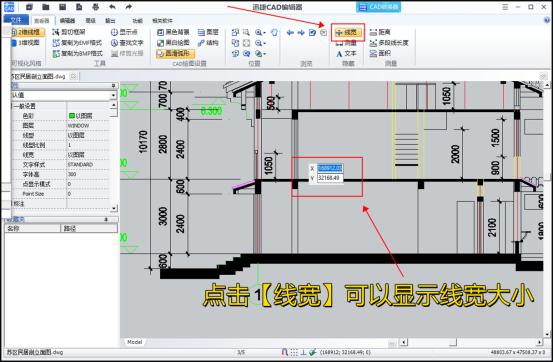The height and width of the screenshot is (362, 554).
Task: Close the dwg document tab
Action: [73, 76]
